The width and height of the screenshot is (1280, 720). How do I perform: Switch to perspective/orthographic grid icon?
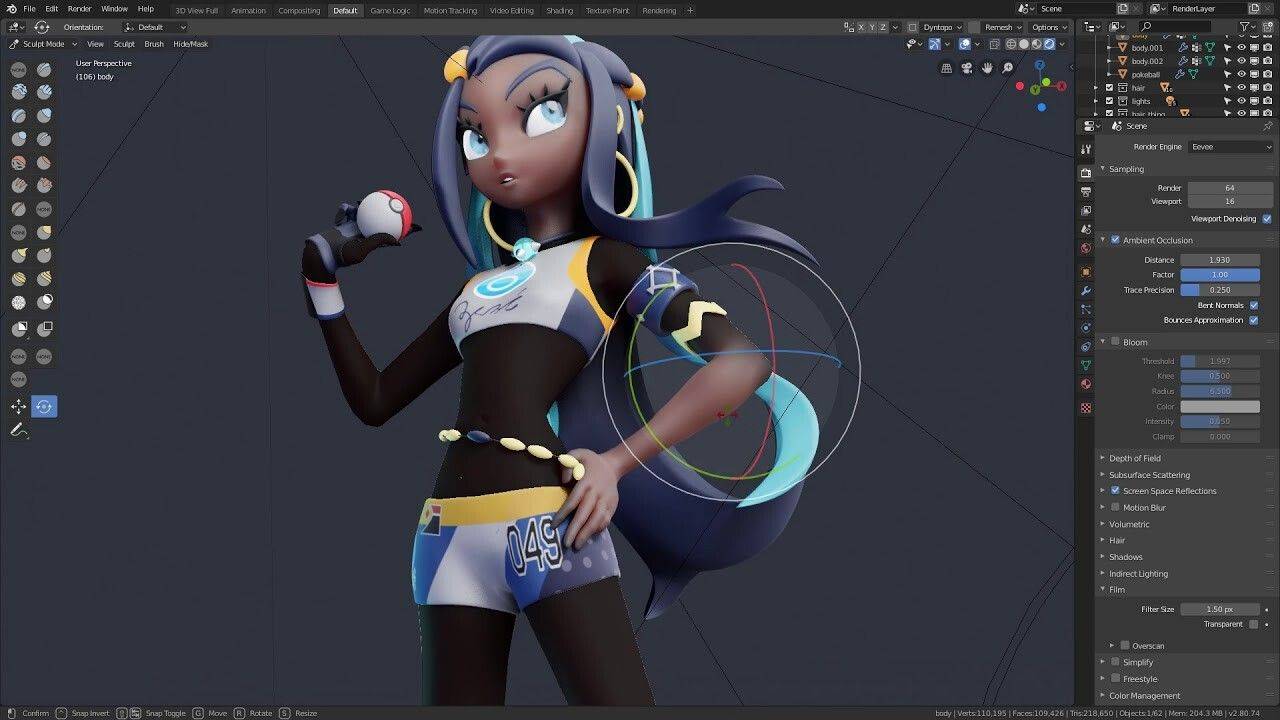click(946, 68)
